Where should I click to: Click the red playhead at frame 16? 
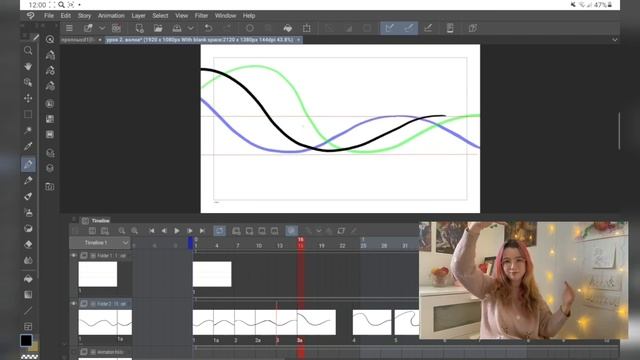coord(300,243)
